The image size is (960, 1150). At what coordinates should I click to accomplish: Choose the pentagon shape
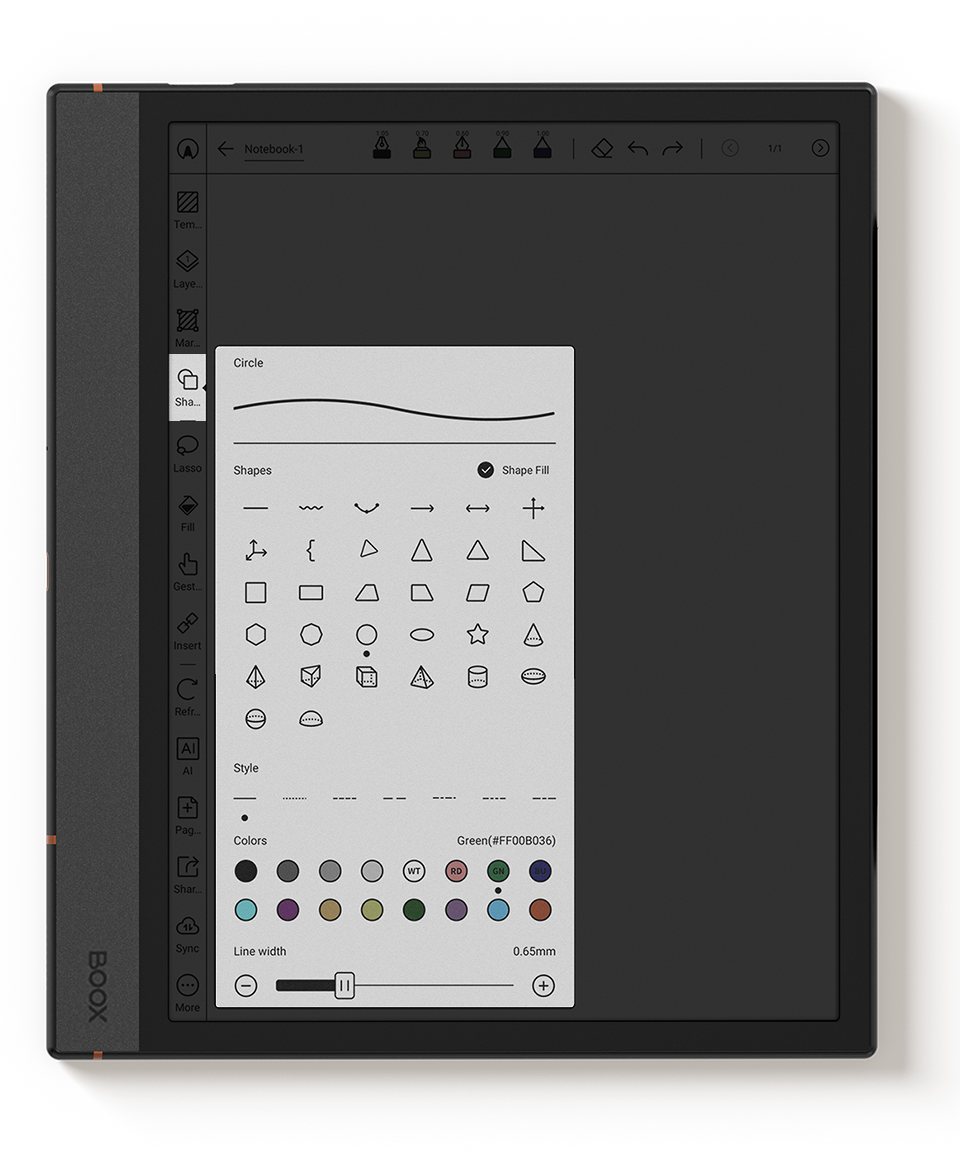(533, 592)
